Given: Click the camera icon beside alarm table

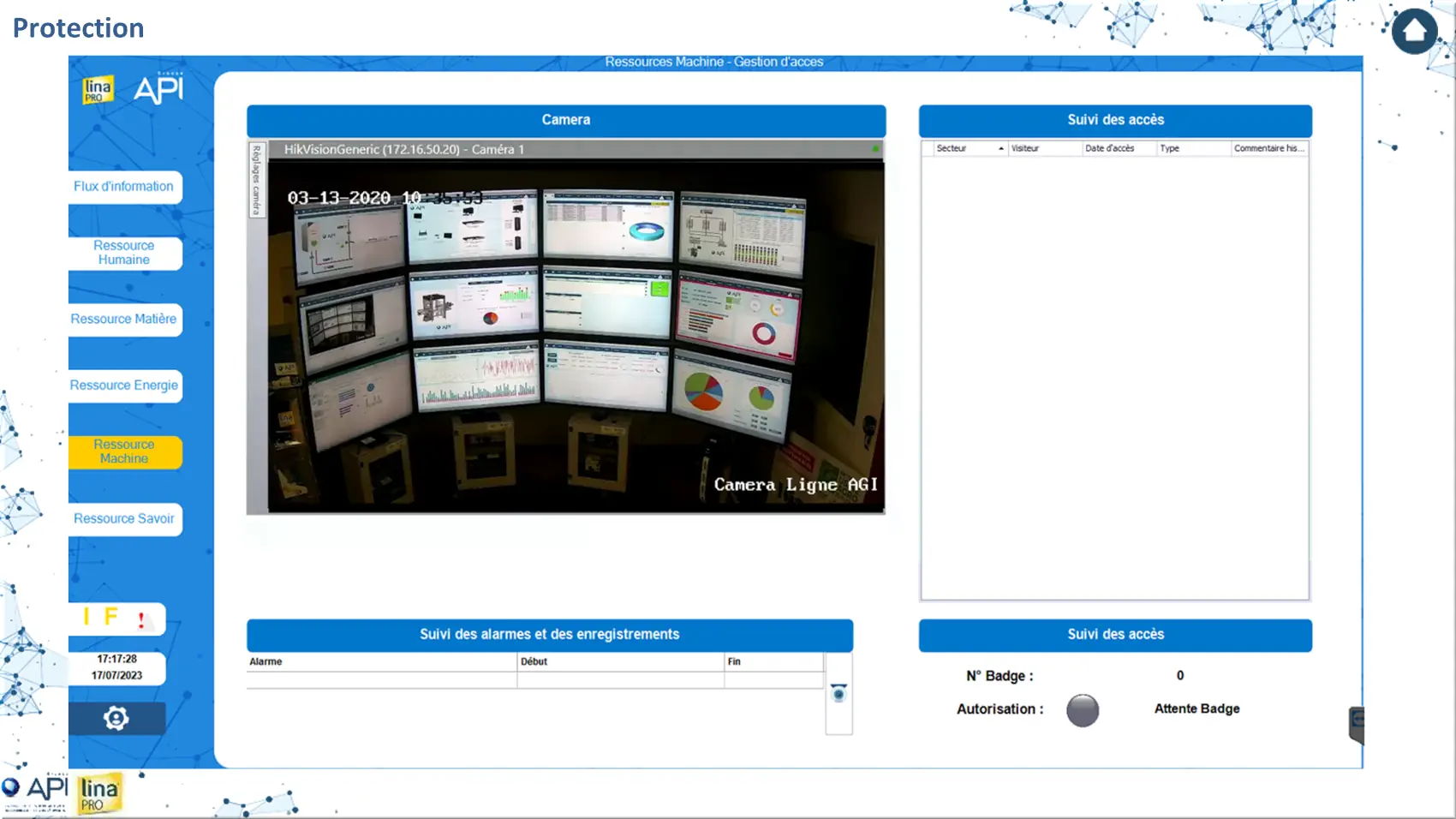Looking at the screenshot, I should [838, 693].
